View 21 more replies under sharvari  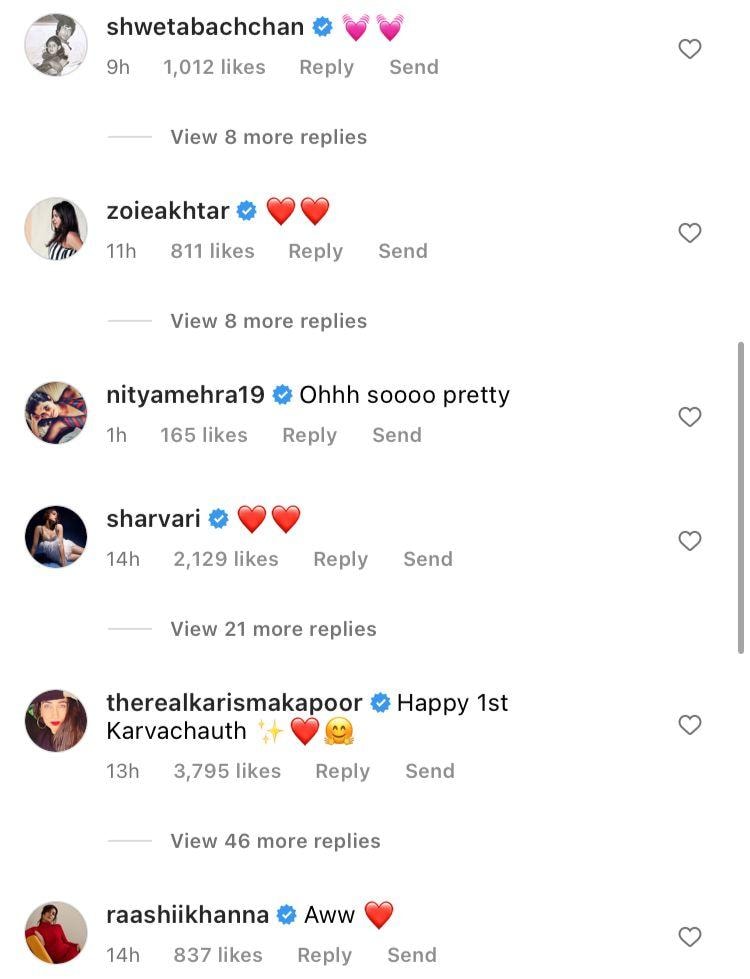[x=273, y=629]
